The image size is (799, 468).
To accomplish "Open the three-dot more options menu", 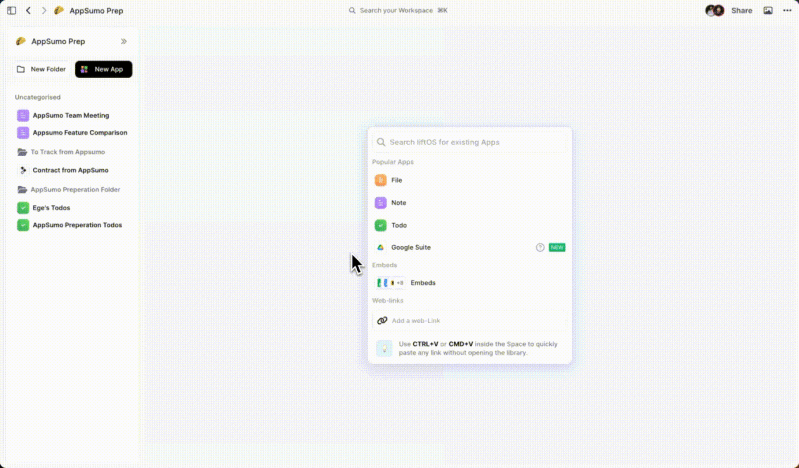I will [x=787, y=10].
